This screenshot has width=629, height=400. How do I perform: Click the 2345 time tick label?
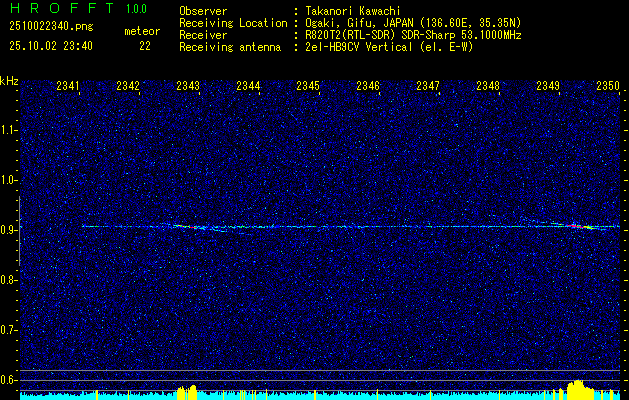click(308, 86)
